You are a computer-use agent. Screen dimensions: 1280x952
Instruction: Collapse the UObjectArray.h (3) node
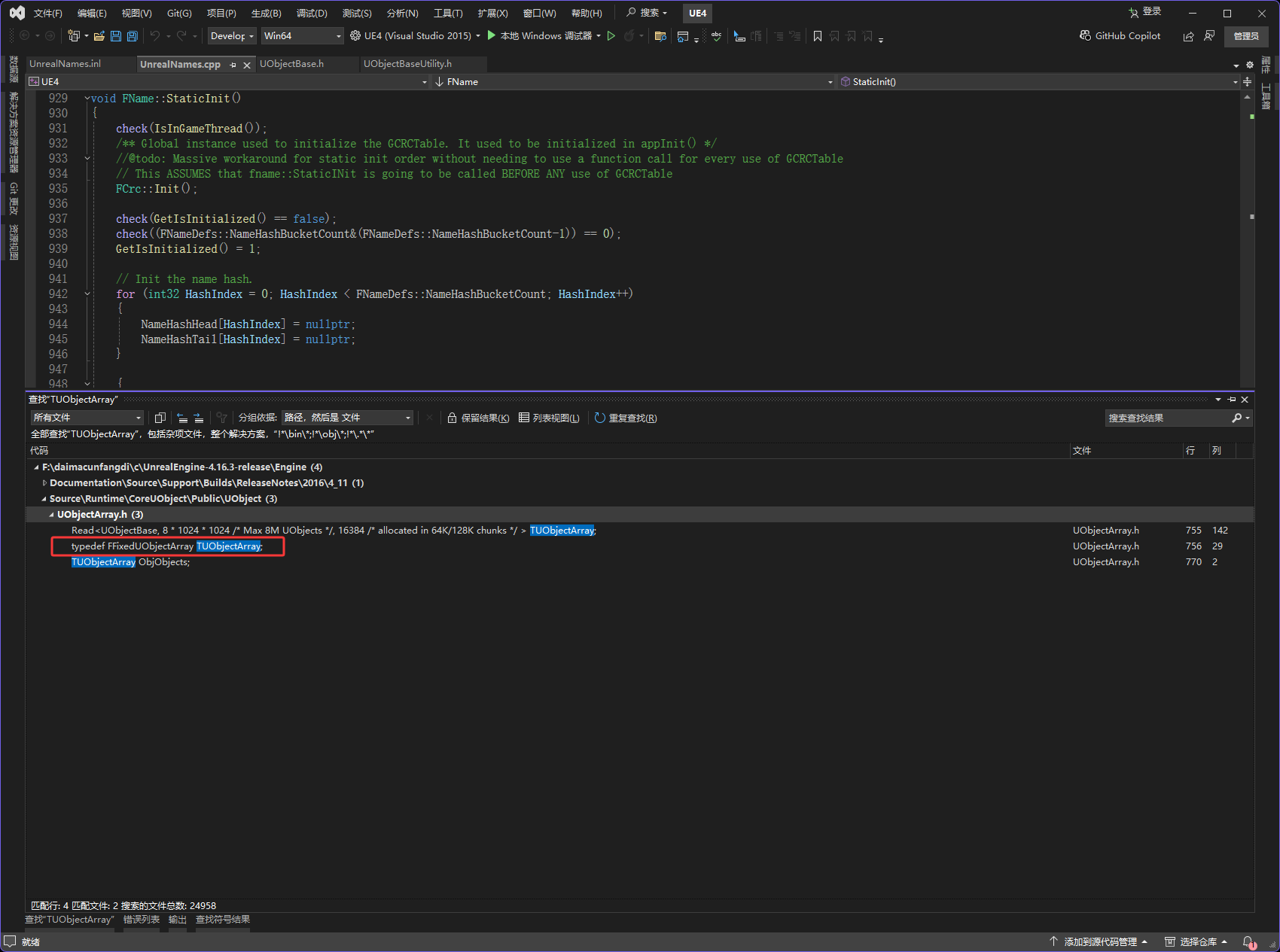pyautogui.click(x=51, y=515)
